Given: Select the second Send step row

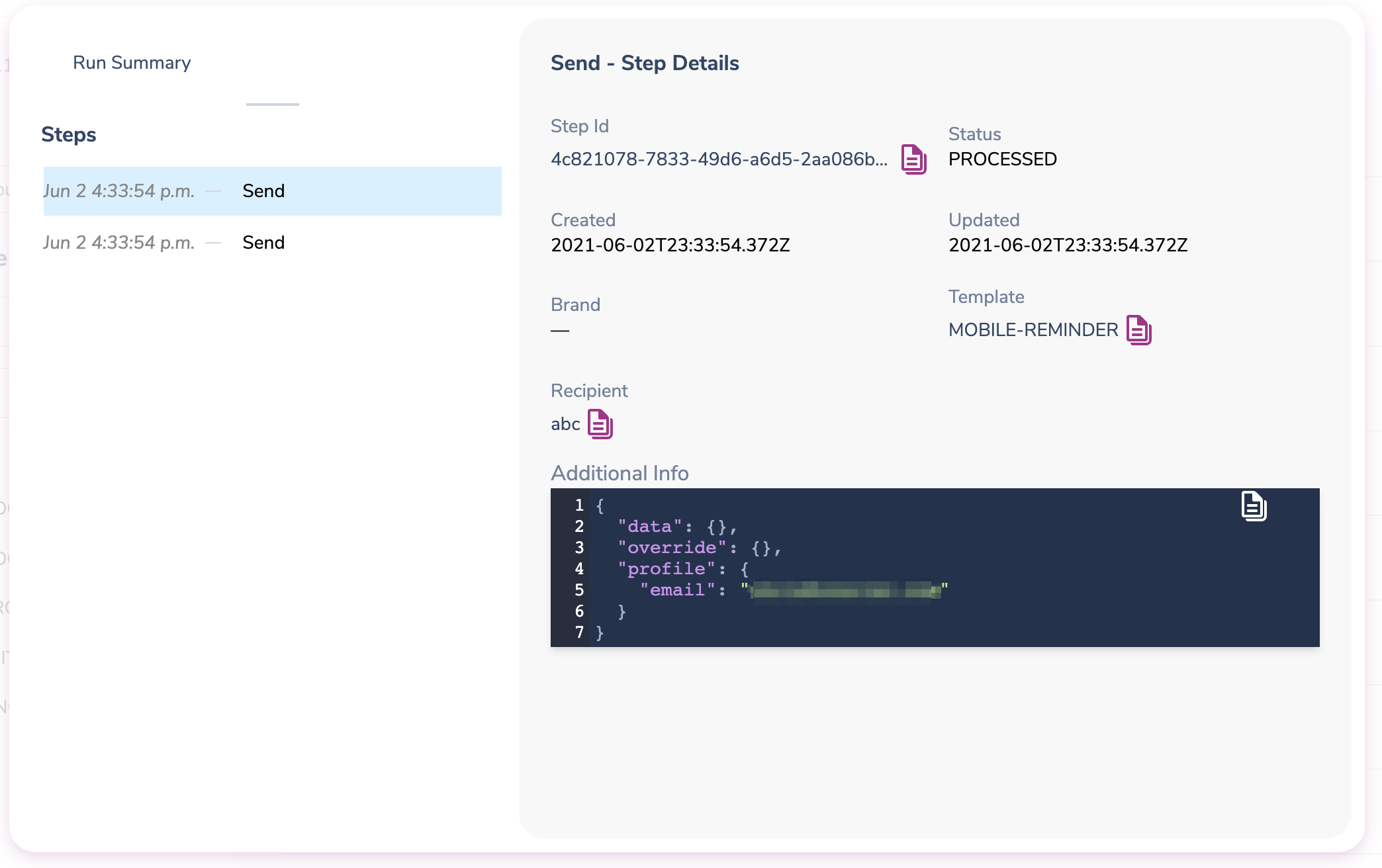Looking at the screenshot, I should click(x=271, y=243).
